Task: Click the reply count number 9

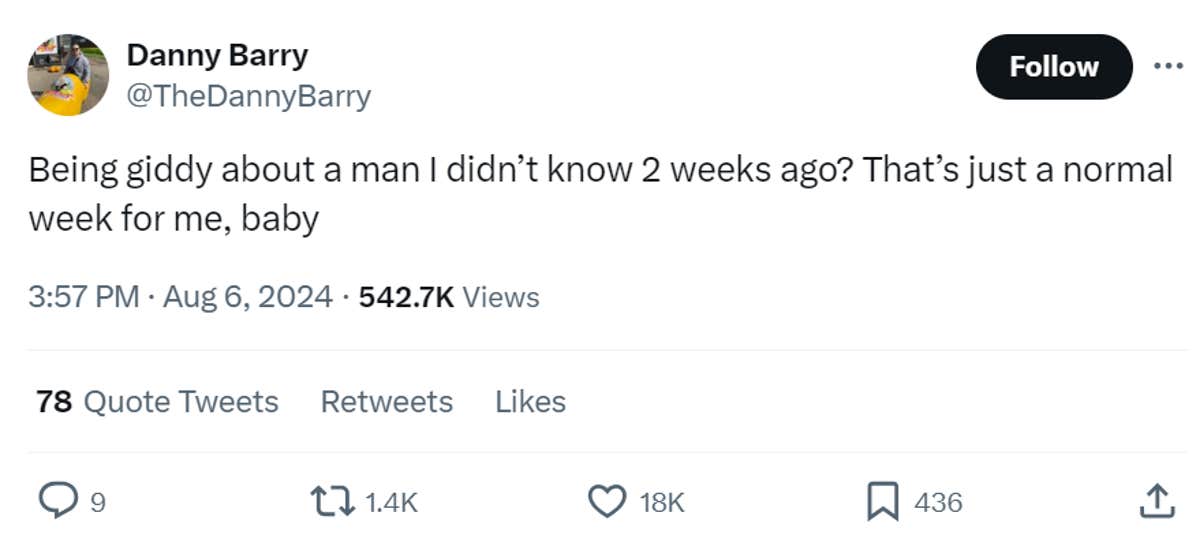Action: [x=96, y=502]
